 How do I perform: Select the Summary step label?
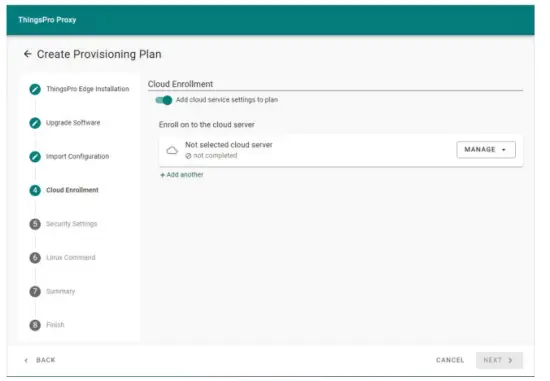(61, 291)
